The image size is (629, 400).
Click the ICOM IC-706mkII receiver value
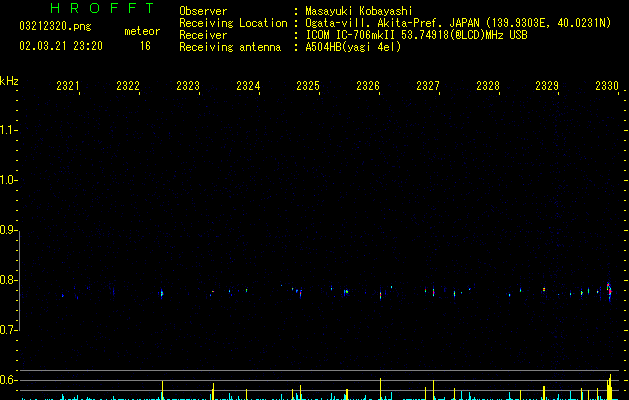(x=416, y=35)
